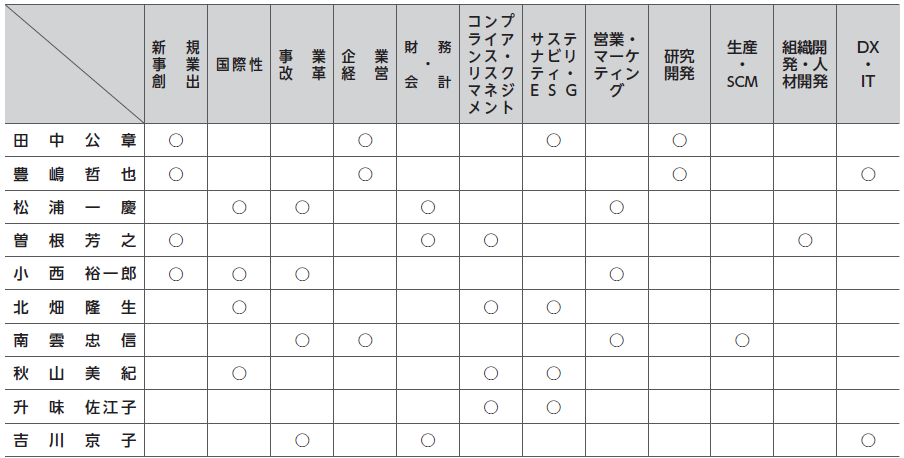Click the name 升味佐江子
Image resolution: width=904 pixels, height=458 pixels.
coord(74,408)
